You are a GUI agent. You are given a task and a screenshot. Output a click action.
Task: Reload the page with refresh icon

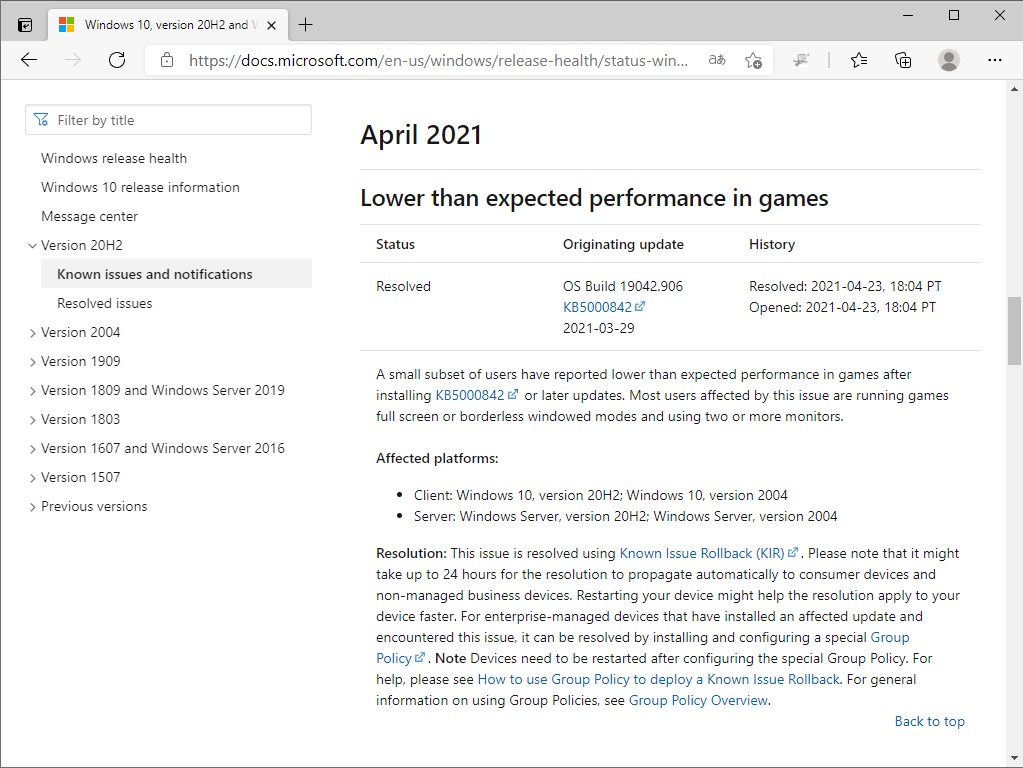(x=117, y=60)
